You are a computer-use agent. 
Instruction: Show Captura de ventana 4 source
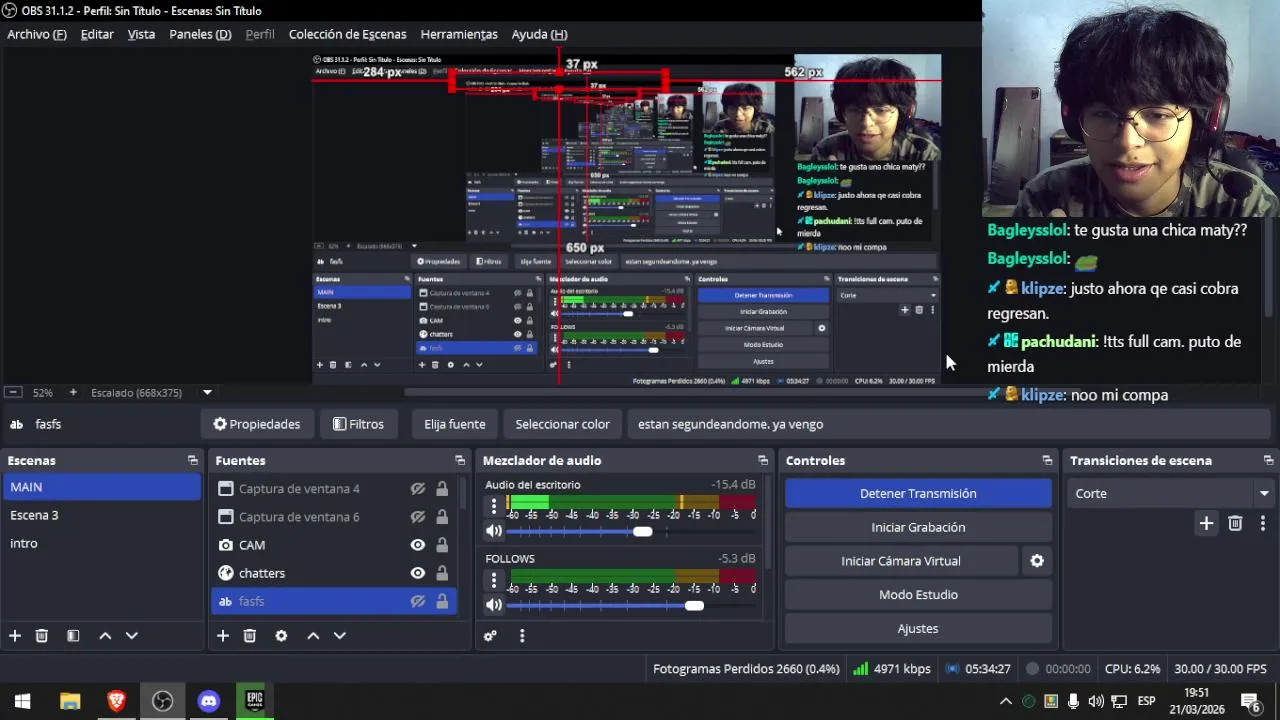[418, 489]
